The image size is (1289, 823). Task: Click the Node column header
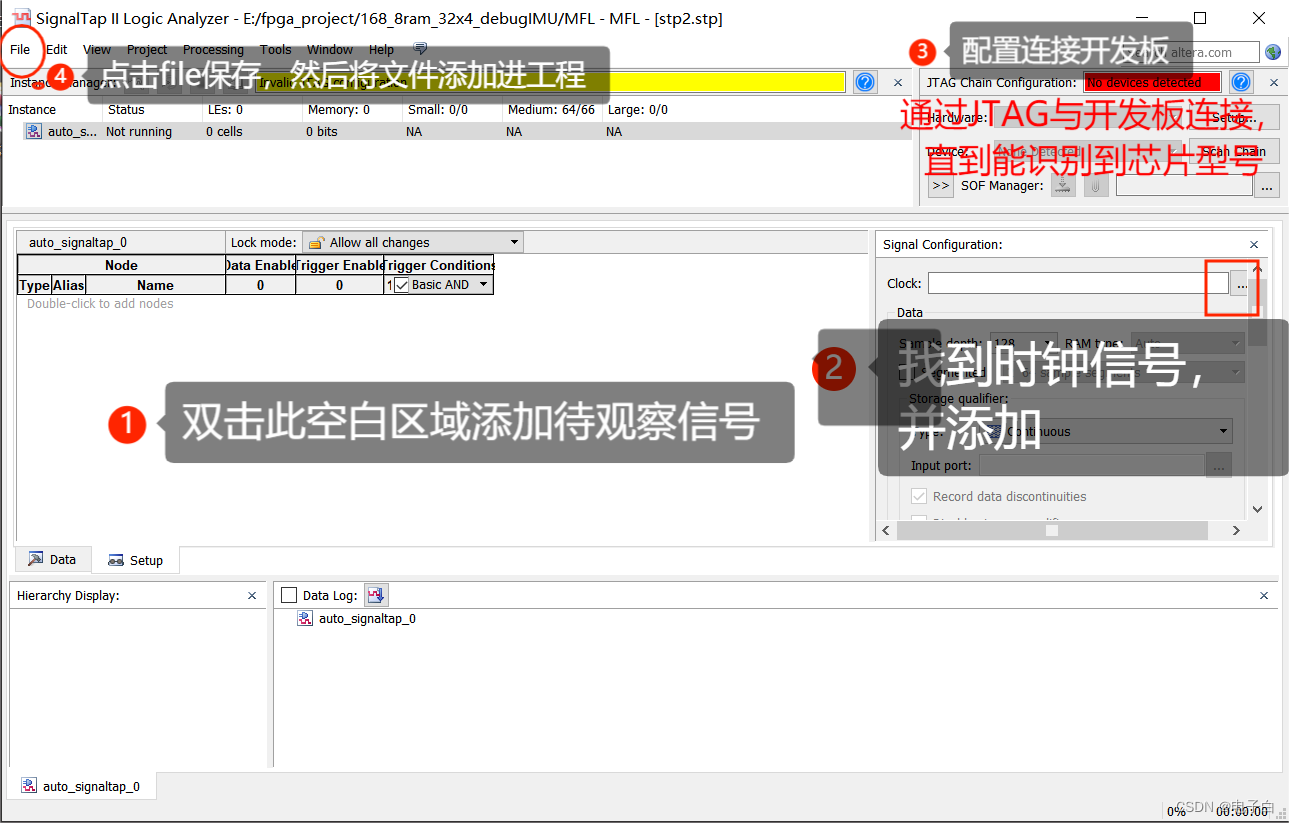click(x=121, y=265)
